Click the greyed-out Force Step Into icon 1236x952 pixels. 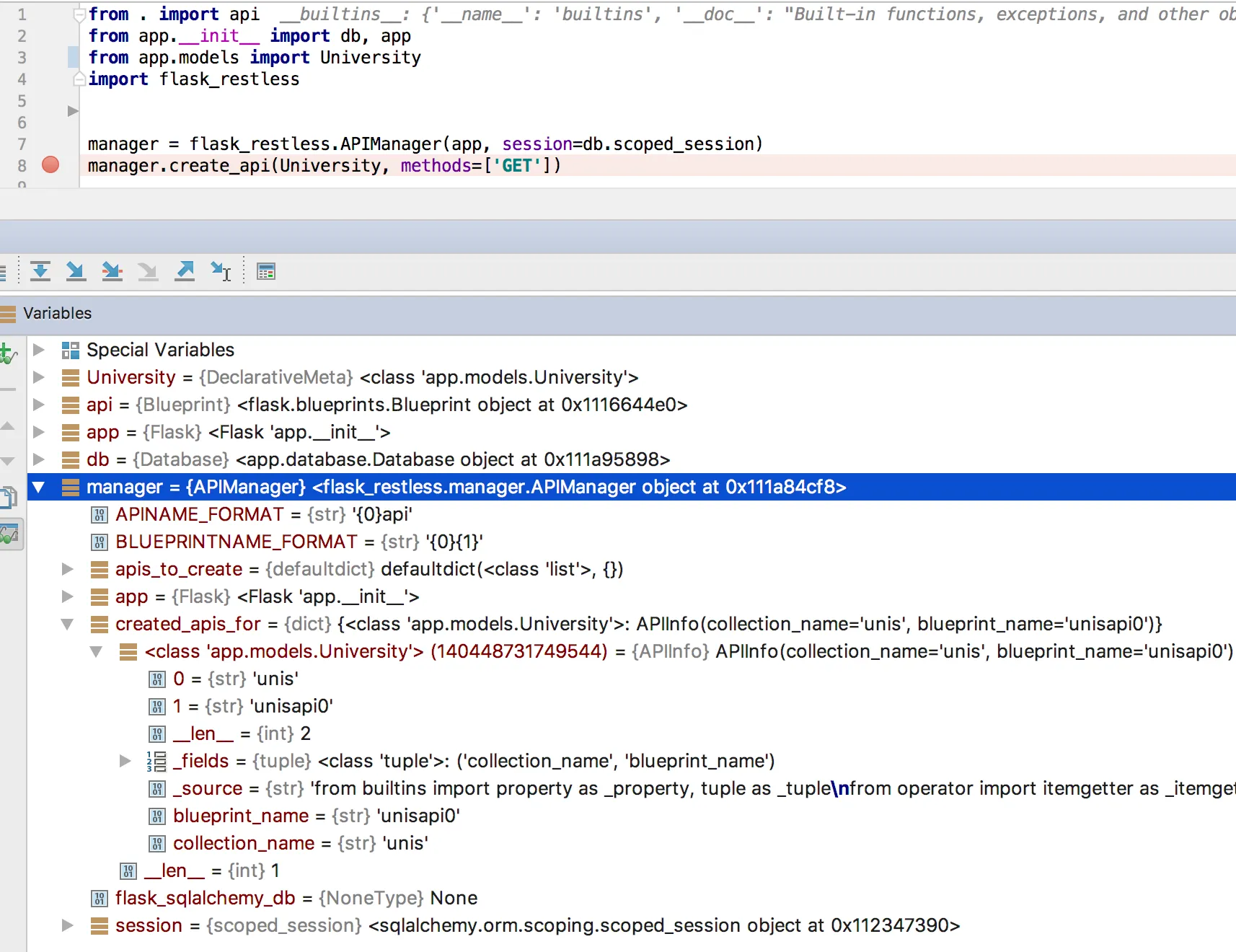click(148, 272)
